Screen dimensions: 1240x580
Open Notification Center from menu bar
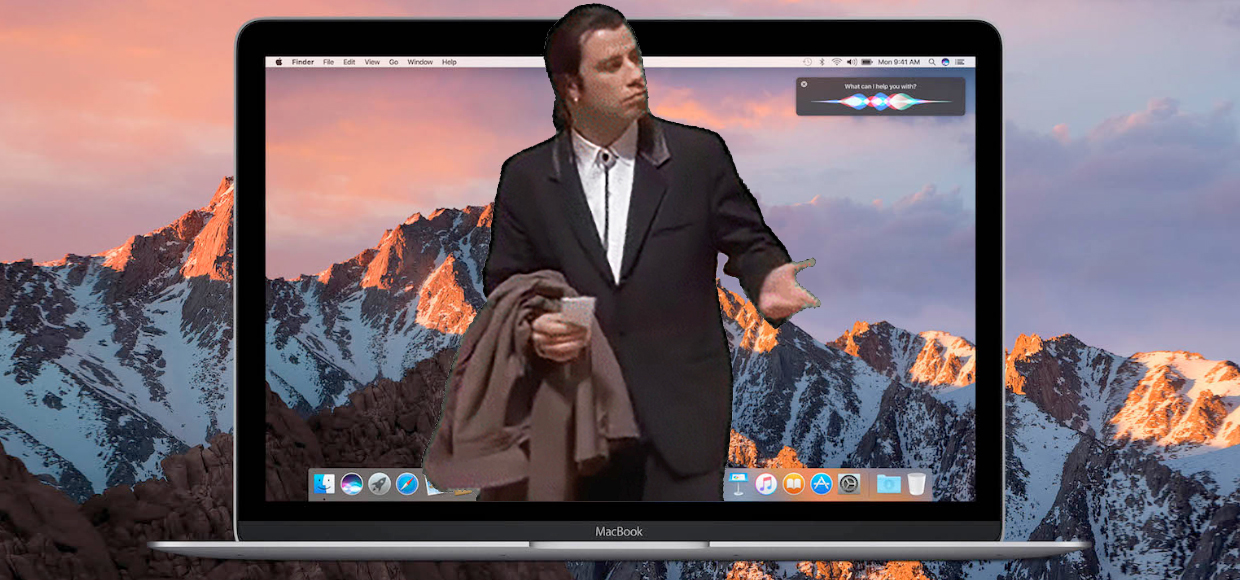tap(960, 62)
